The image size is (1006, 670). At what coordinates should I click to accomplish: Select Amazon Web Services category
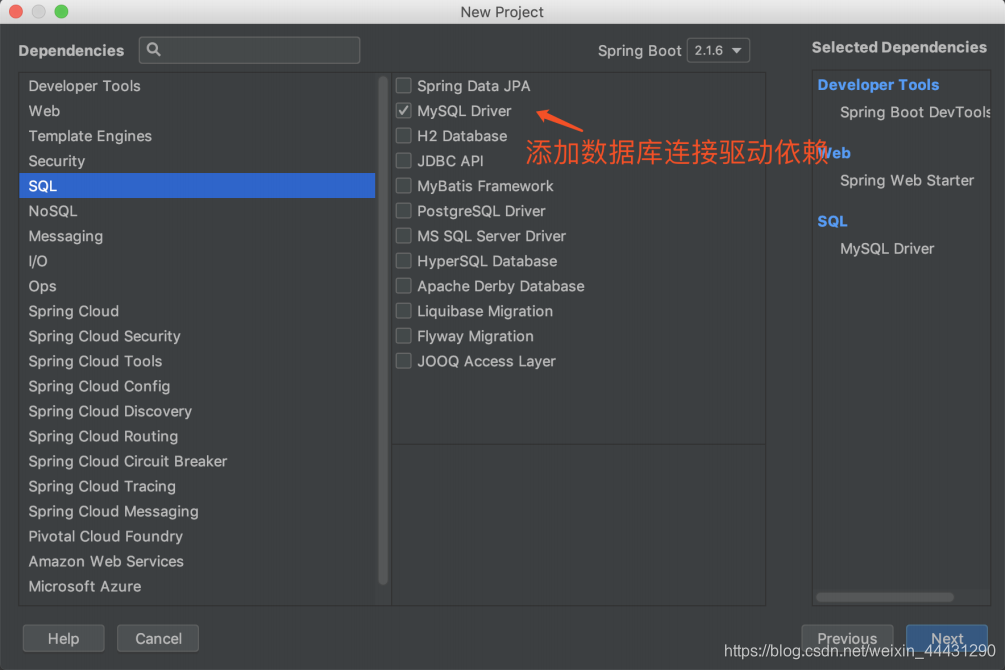(106, 561)
